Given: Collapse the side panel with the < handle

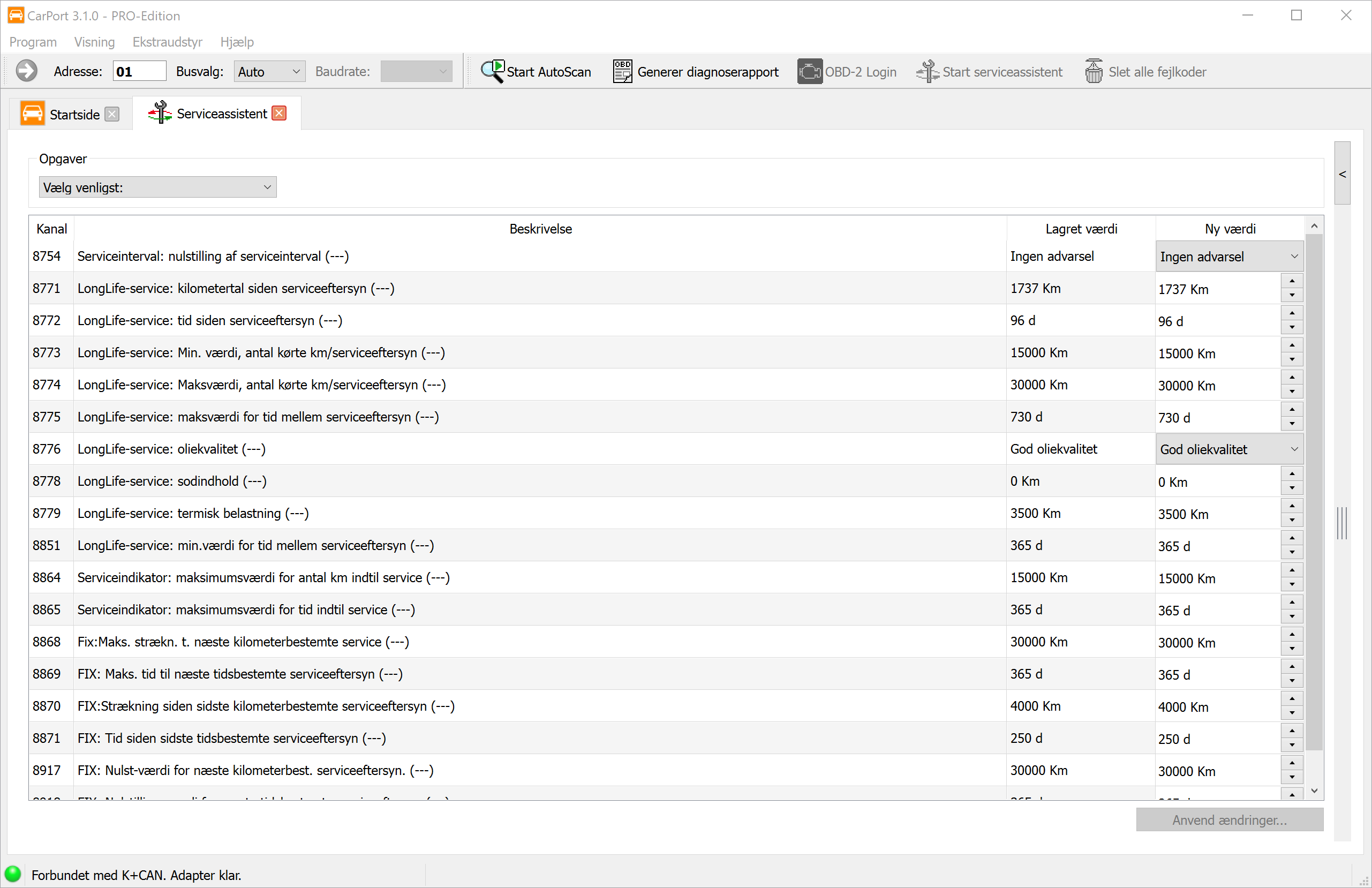Looking at the screenshot, I should [x=1342, y=174].
